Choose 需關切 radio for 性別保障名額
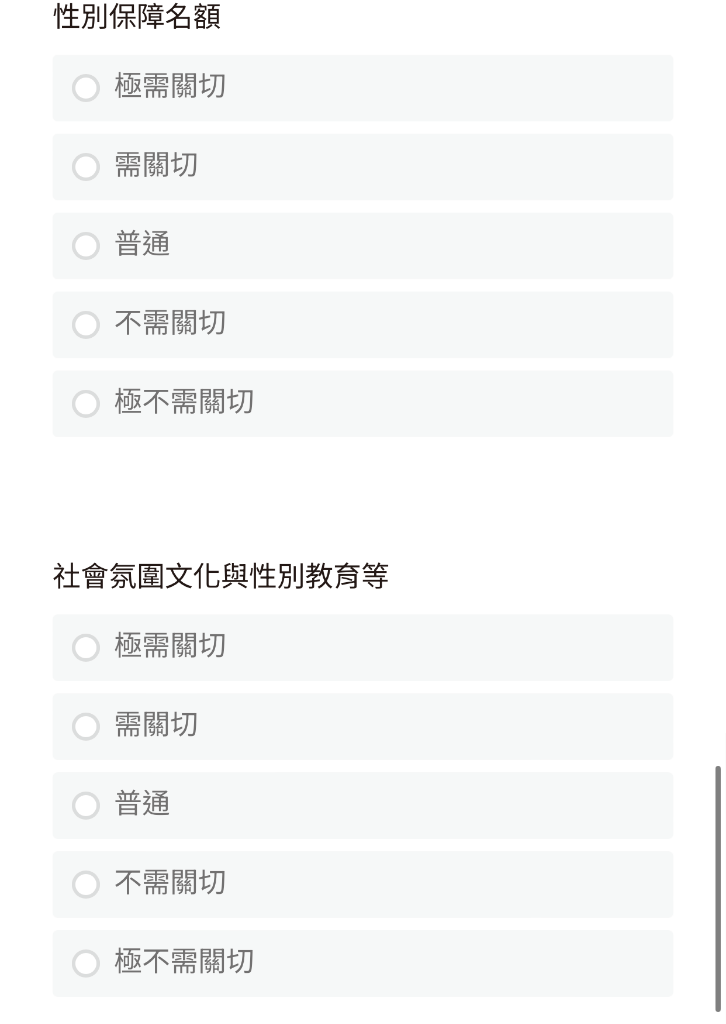The height and width of the screenshot is (1024, 726). (86, 167)
